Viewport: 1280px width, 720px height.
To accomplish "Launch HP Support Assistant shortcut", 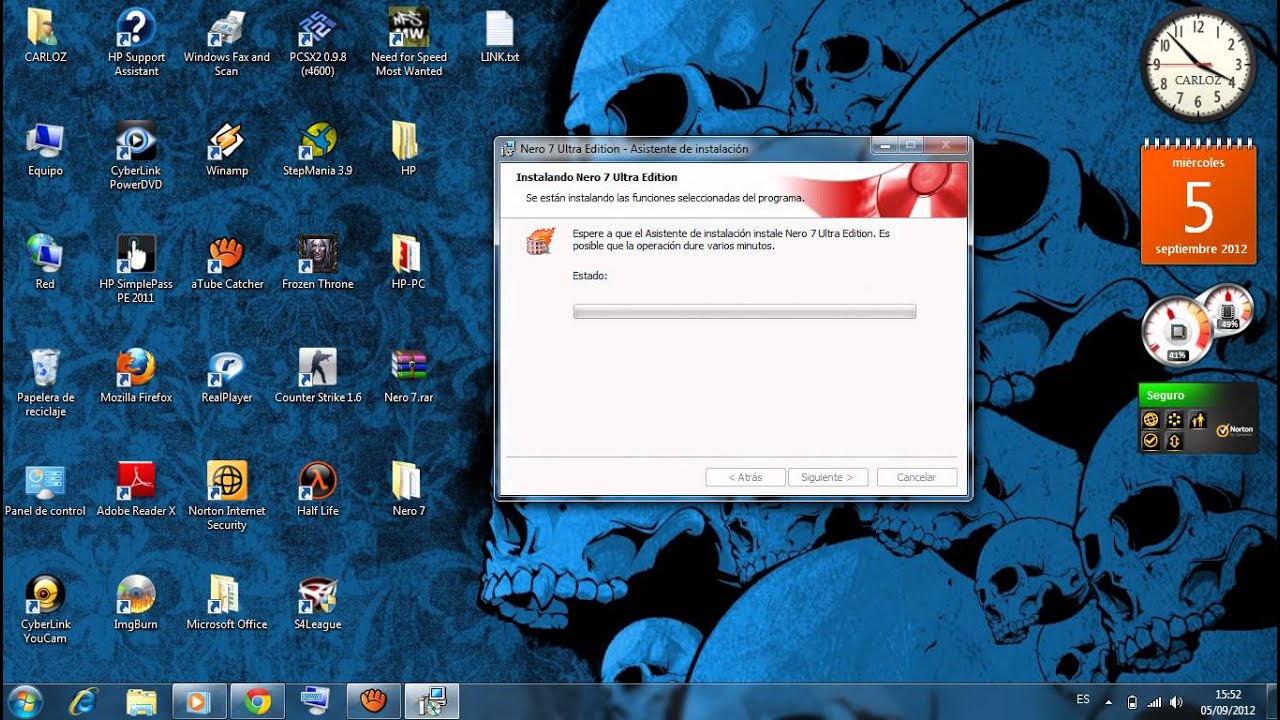I will click(x=136, y=41).
